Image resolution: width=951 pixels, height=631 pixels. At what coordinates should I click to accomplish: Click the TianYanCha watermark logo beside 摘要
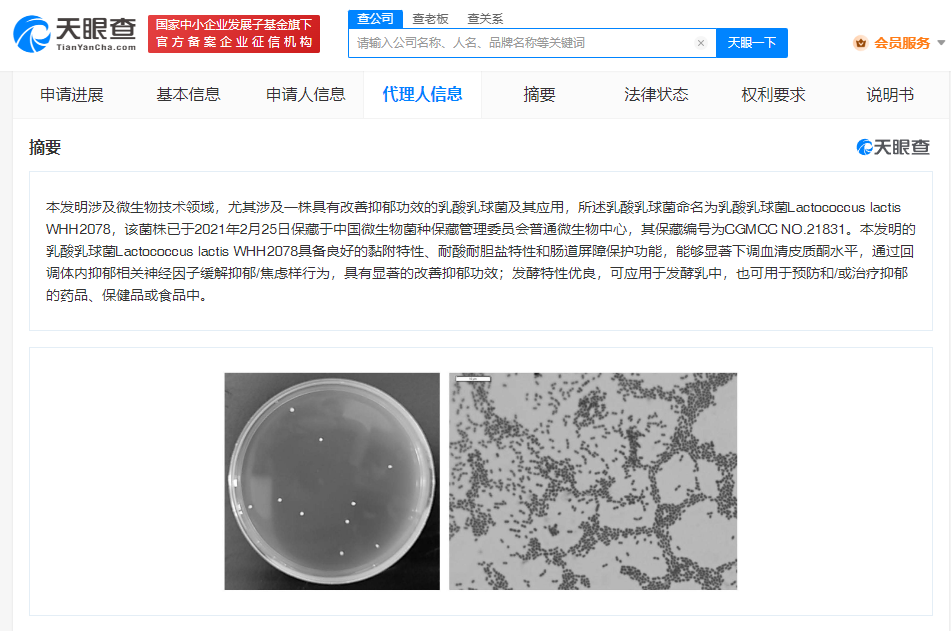point(893,147)
